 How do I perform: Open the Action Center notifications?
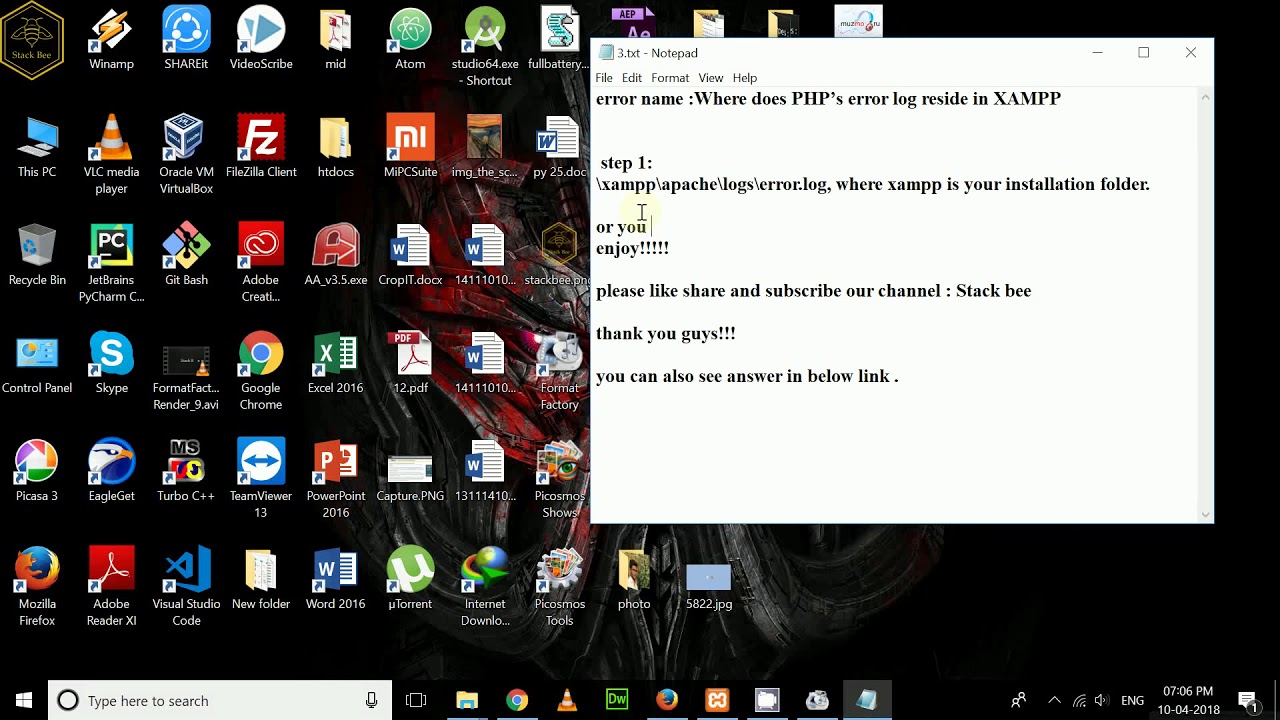click(x=1248, y=700)
